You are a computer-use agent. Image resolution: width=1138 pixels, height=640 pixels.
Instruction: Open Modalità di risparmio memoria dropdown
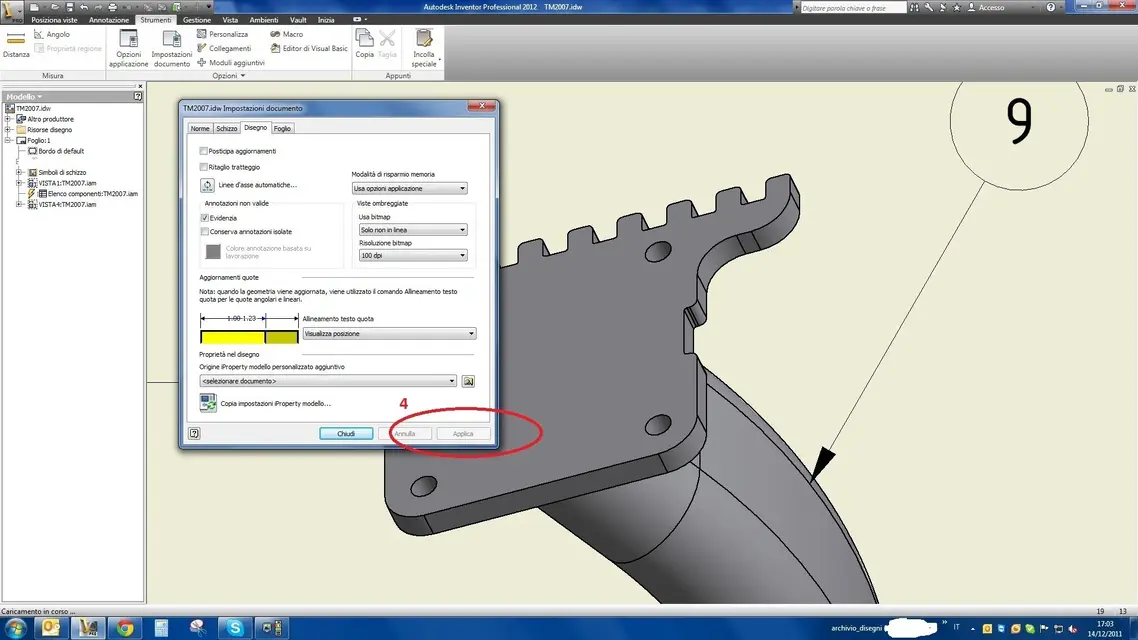(x=409, y=189)
